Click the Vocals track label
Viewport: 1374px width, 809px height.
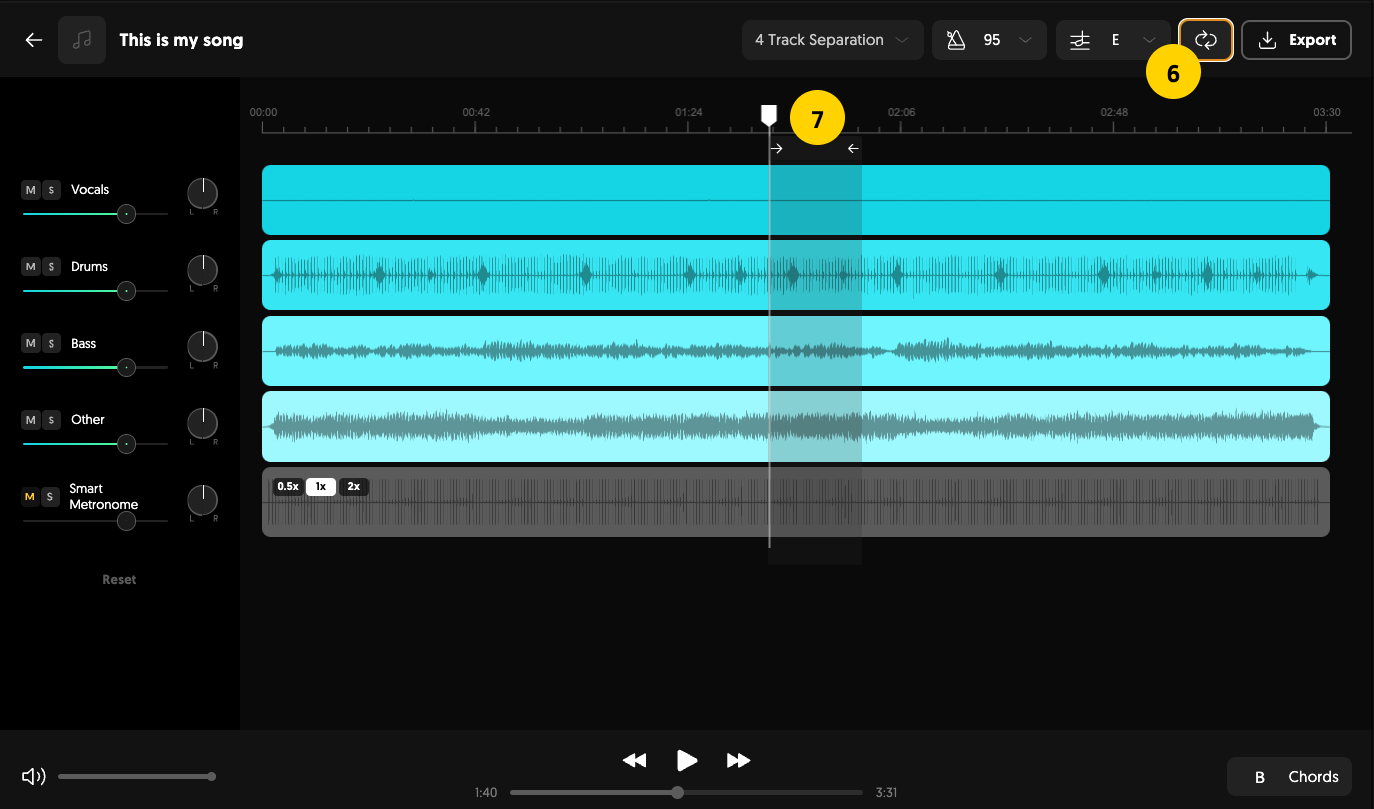(x=90, y=190)
